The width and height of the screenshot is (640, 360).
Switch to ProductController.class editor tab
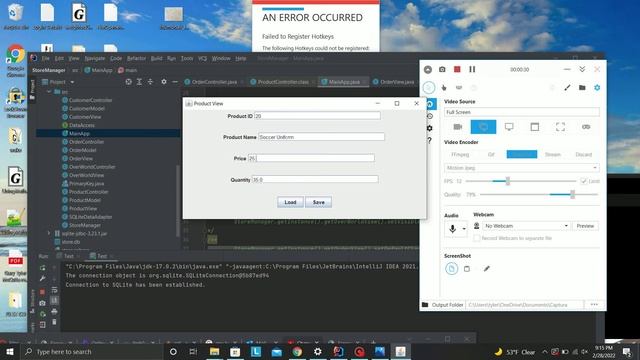283,82
